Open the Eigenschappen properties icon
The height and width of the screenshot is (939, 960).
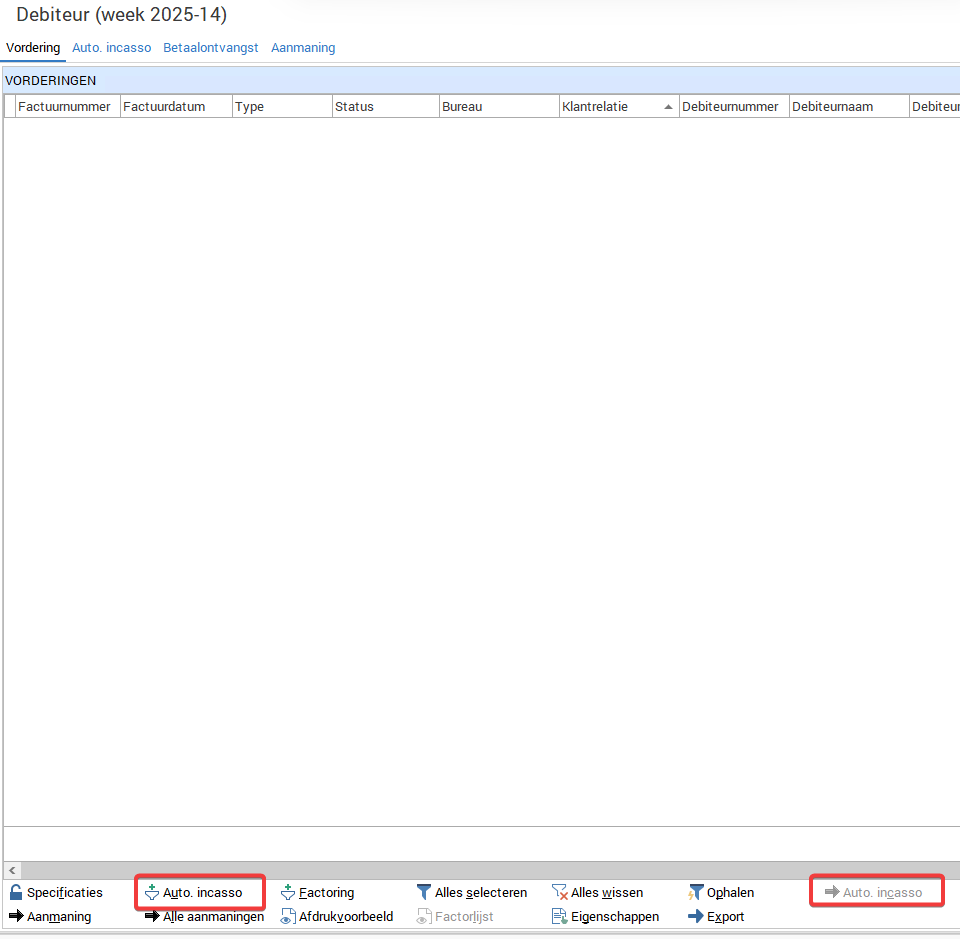pyautogui.click(x=560, y=916)
